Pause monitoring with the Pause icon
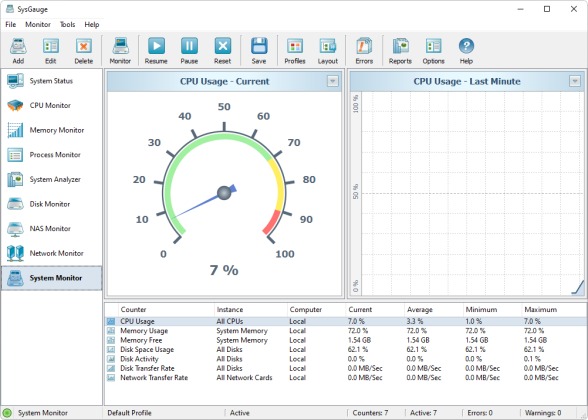Image resolution: width=588 pixels, height=420 pixels. click(189, 46)
